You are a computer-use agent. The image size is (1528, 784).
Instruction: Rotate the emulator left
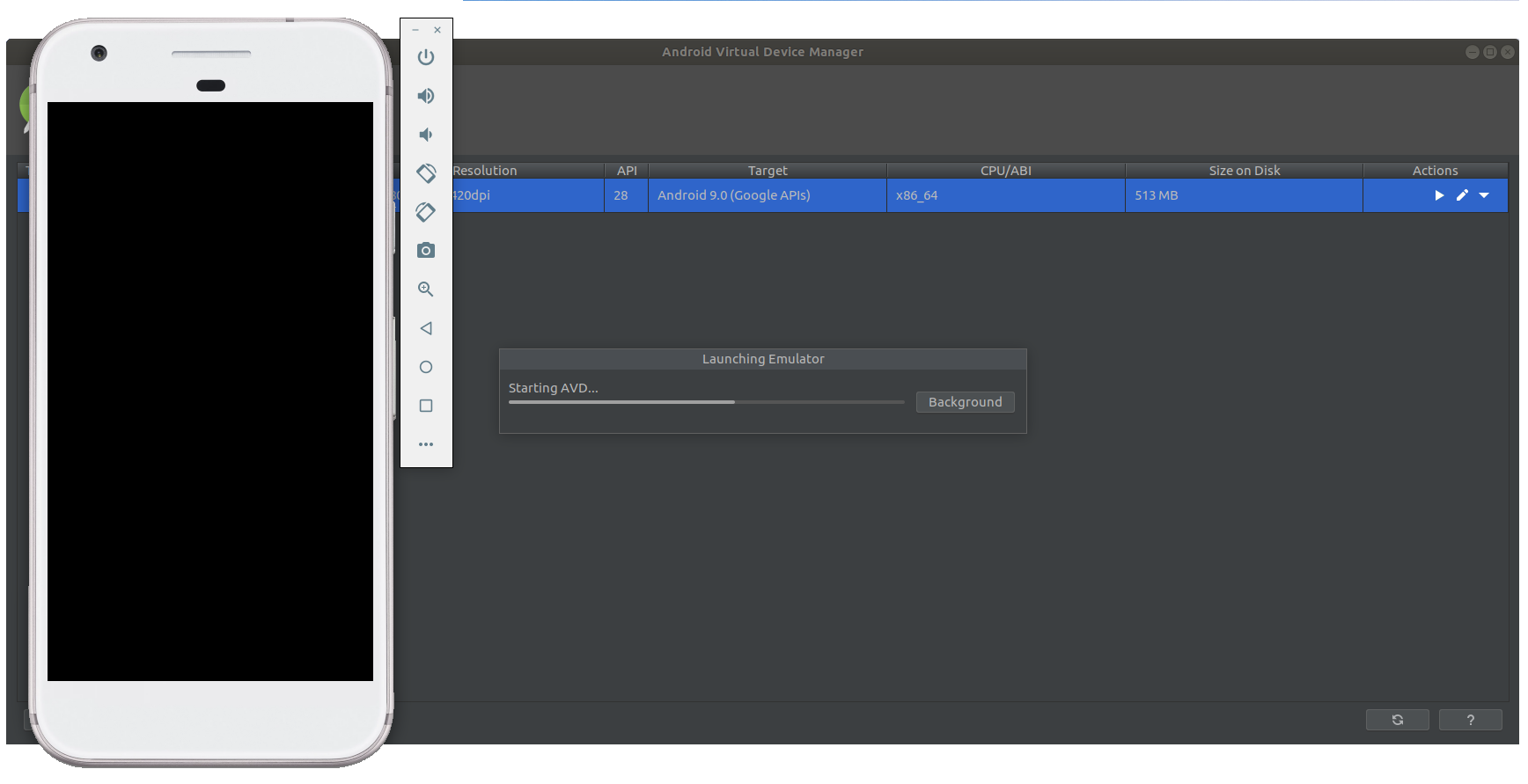click(426, 173)
